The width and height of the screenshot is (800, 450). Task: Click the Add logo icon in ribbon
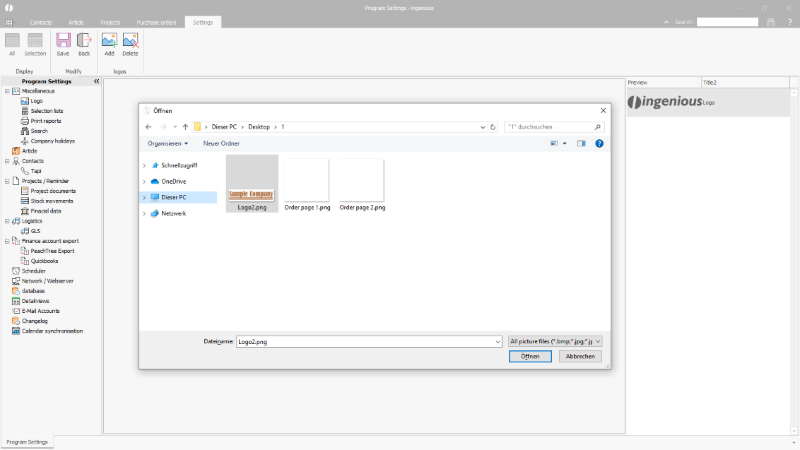(x=109, y=43)
